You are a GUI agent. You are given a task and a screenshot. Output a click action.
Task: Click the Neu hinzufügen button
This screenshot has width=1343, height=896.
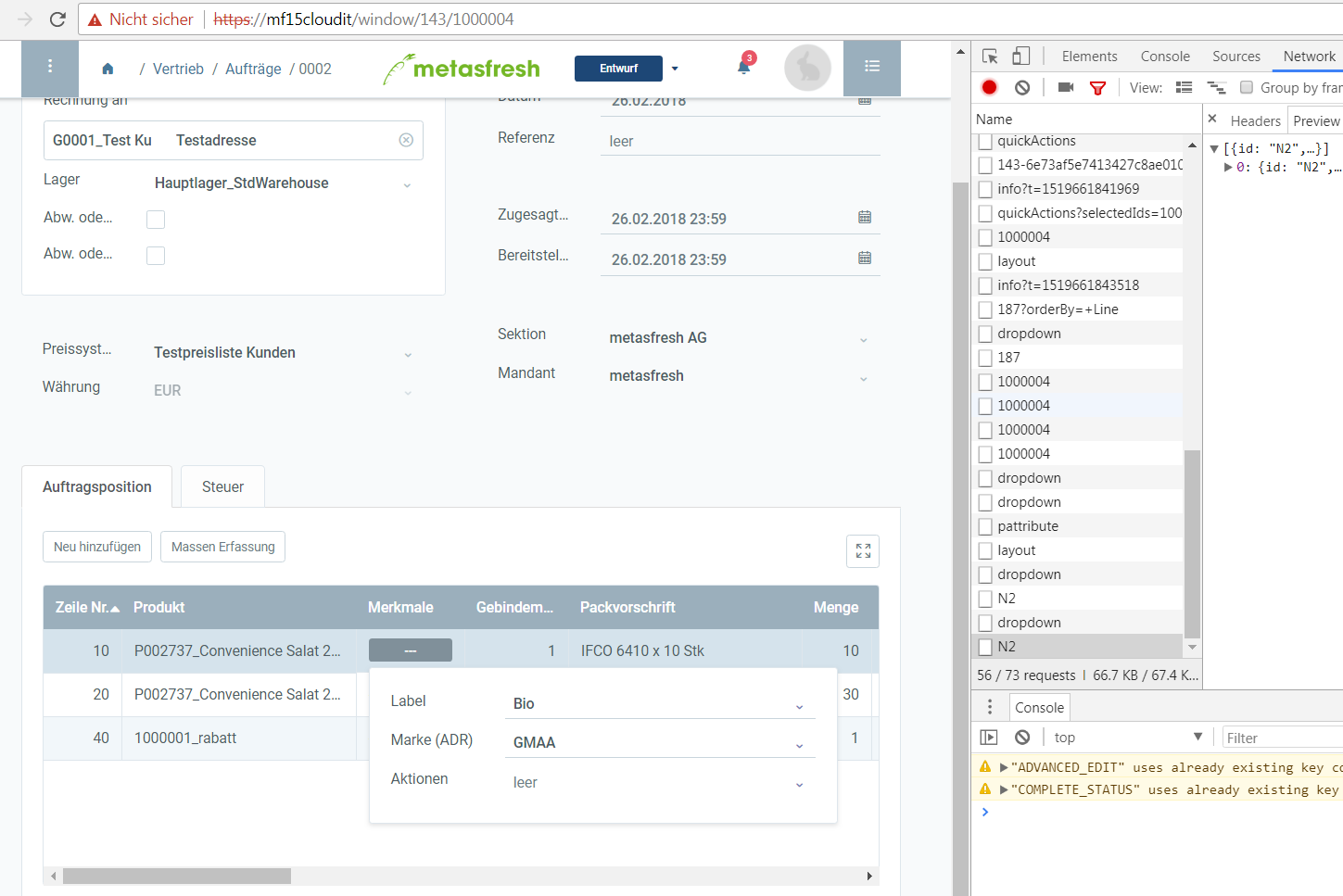point(96,547)
